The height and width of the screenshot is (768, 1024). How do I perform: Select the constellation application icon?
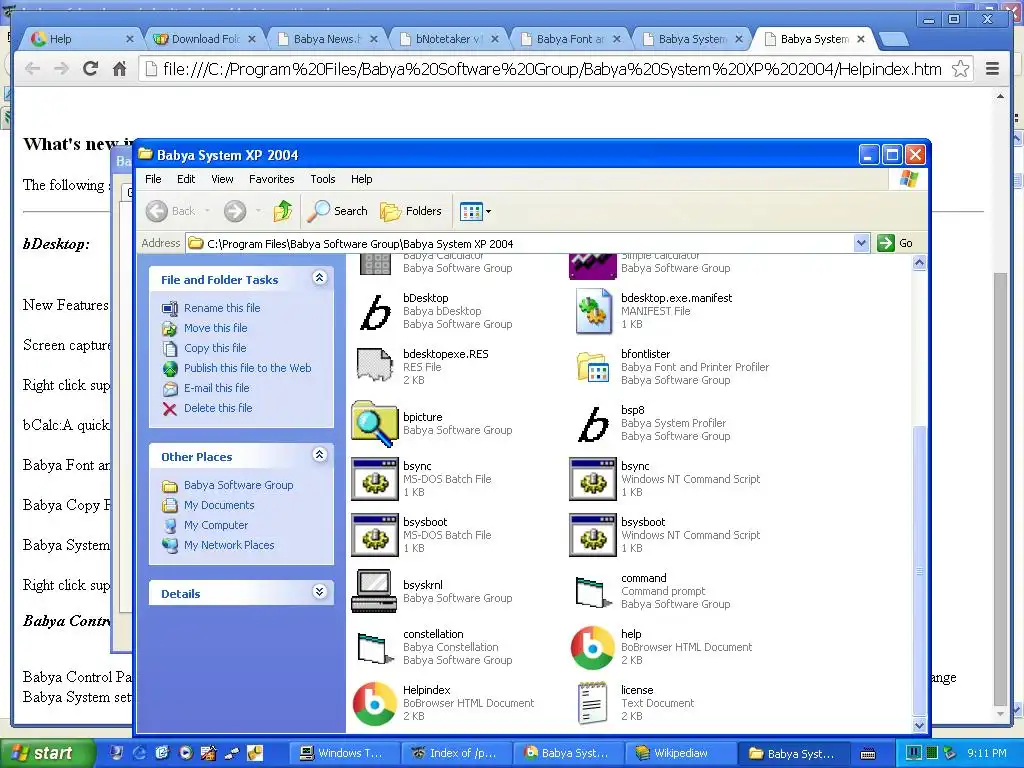375,647
